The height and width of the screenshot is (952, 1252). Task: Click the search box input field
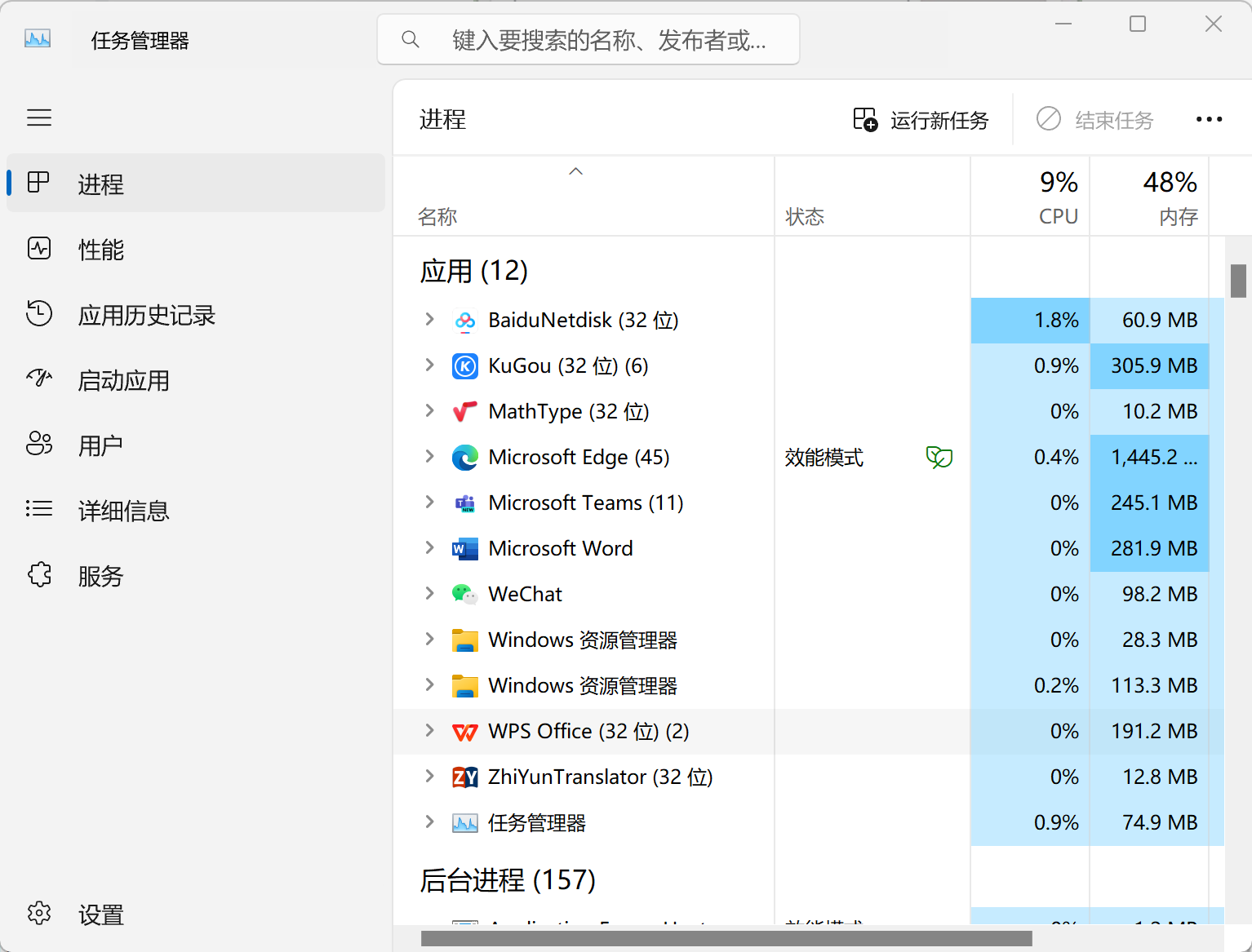pos(588,39)
